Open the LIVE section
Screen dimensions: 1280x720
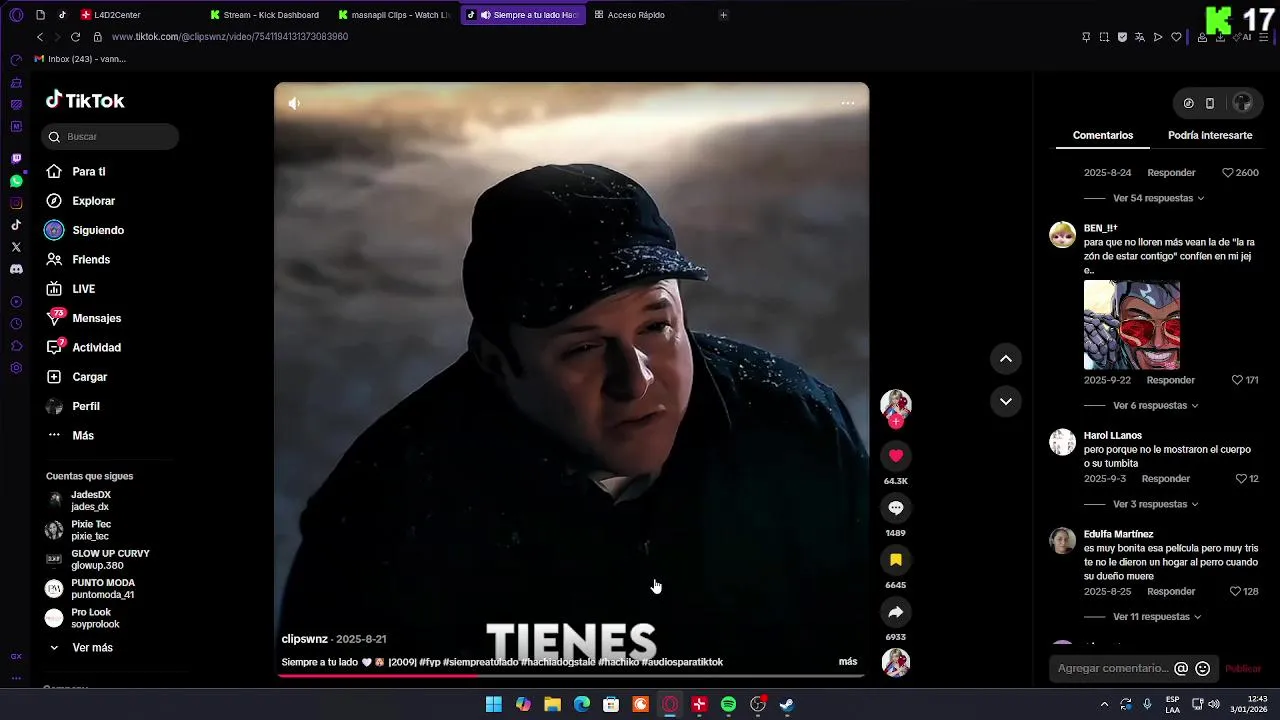(x=71, y=289)
